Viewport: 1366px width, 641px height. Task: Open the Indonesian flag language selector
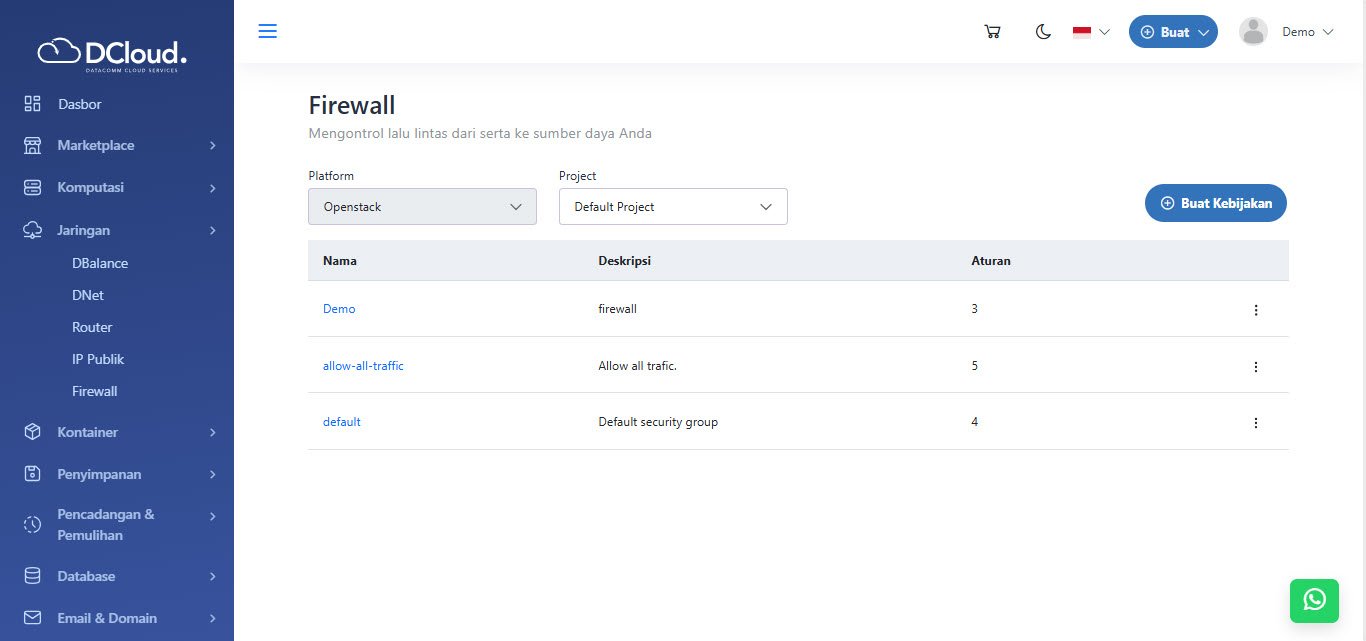[x=1091, y=32]
